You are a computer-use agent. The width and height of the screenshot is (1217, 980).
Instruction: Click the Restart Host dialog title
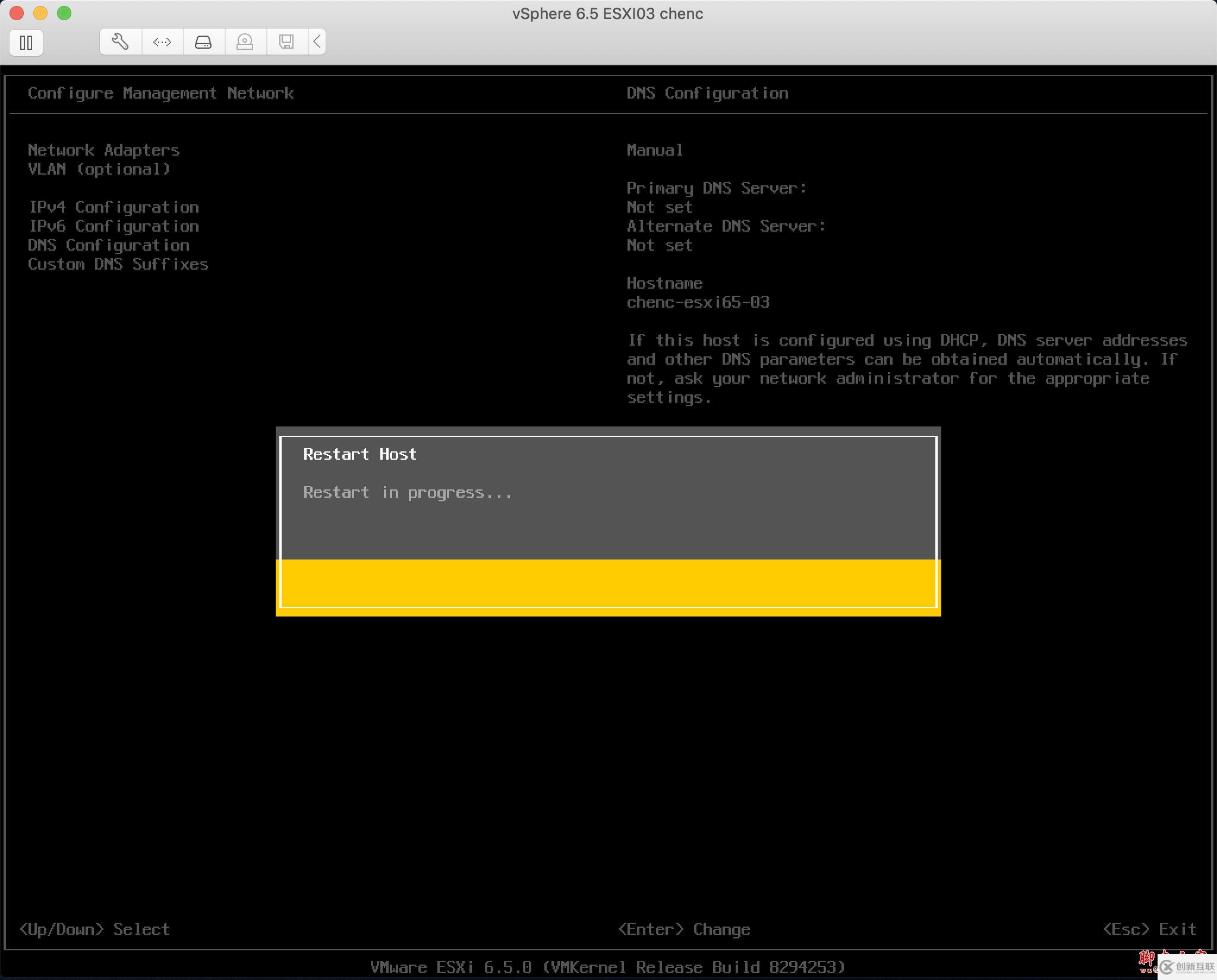360,453
